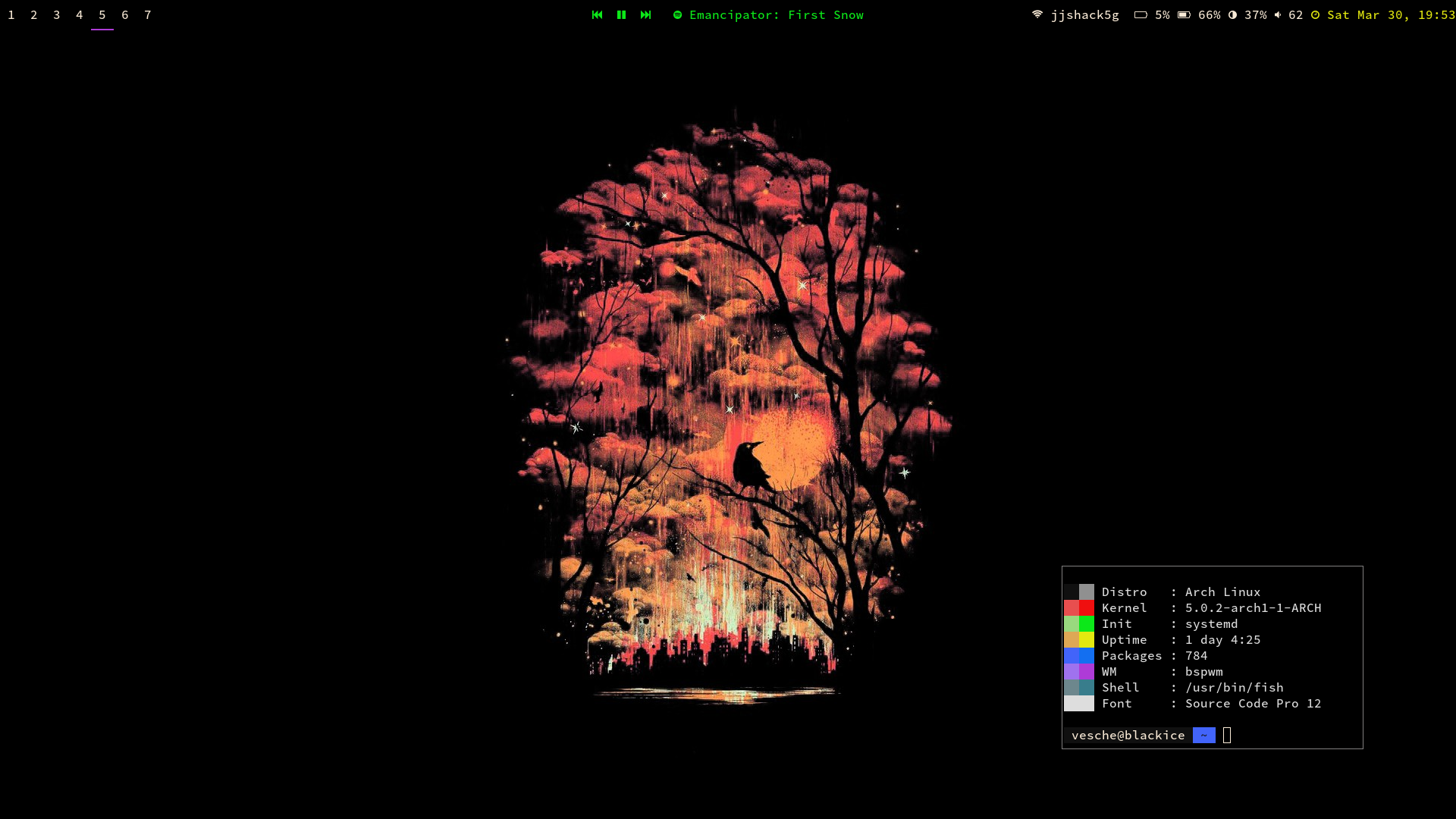Viewport: 1456px width, 819px height.
Task: Click the bright red color block
Action: click(x=1087, y=607)
